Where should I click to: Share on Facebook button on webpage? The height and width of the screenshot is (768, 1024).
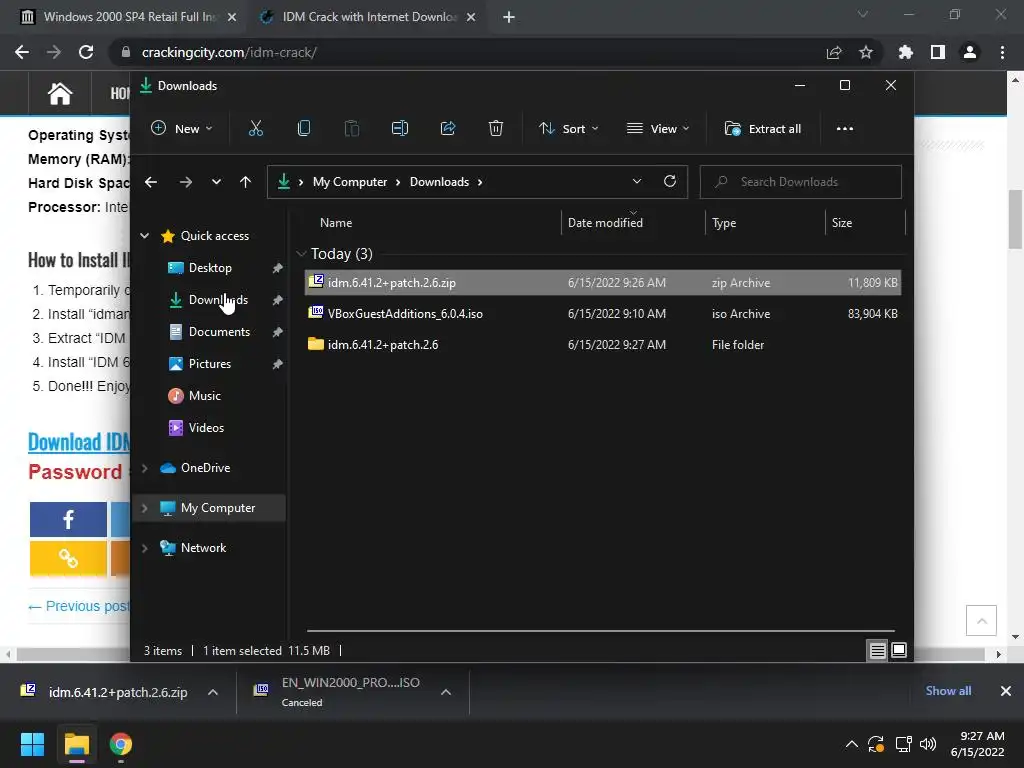tap(68, 519)
